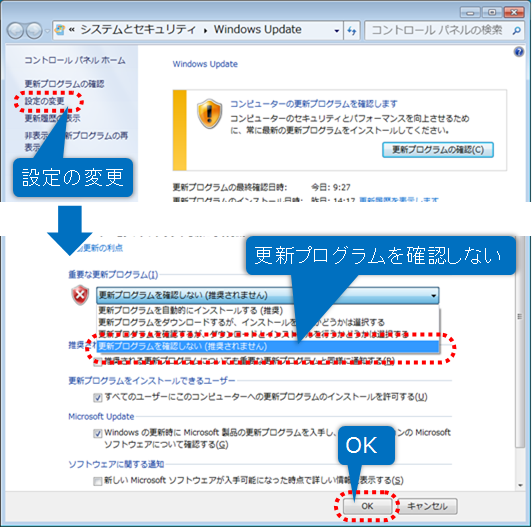Click the refresh icon beside address bar
This screenshot has width=532, height=527.
[x=352, y=31]
